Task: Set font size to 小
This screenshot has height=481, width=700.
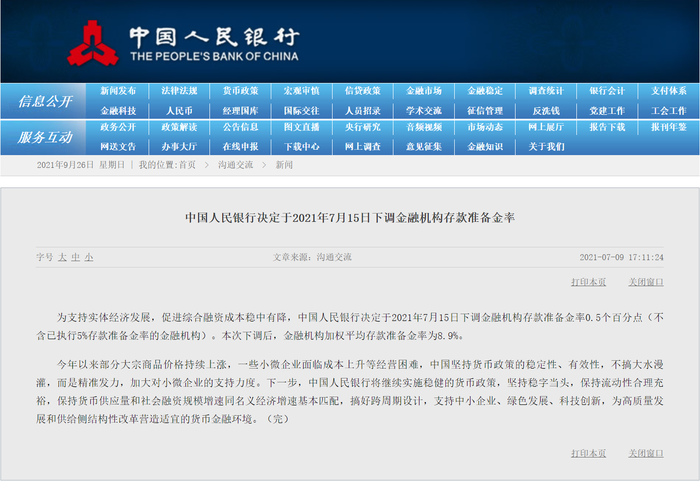Action: (x=88, y=257)
